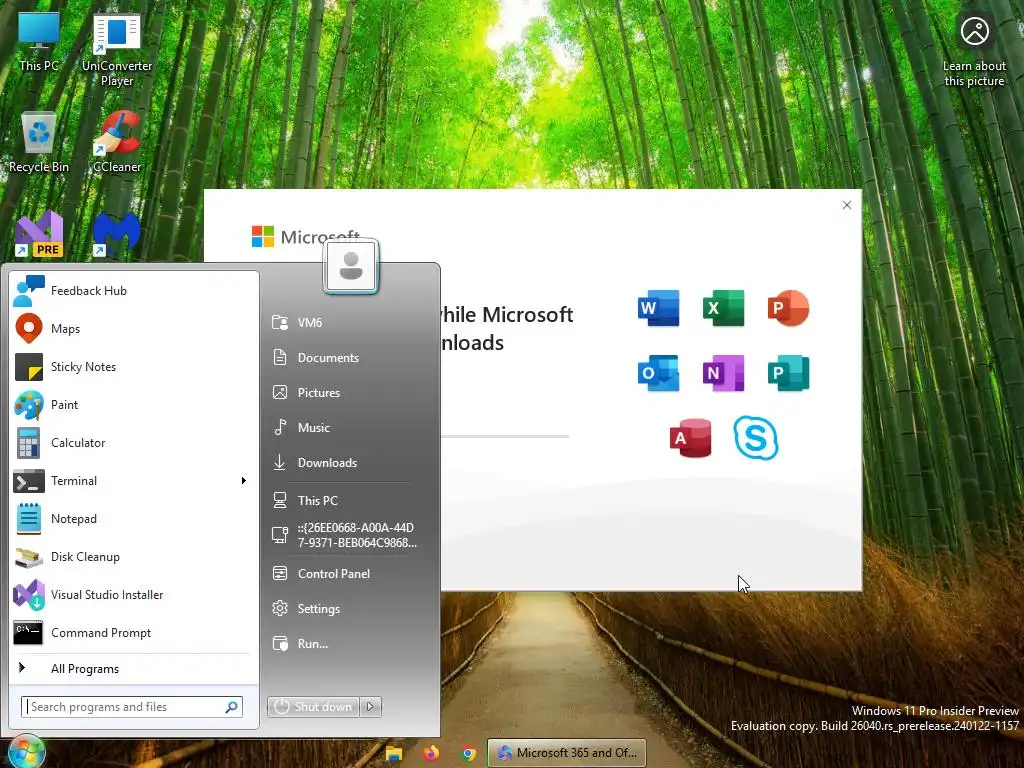Switch to Microsoft 365 taskbar button

click(x=567, y=753)
